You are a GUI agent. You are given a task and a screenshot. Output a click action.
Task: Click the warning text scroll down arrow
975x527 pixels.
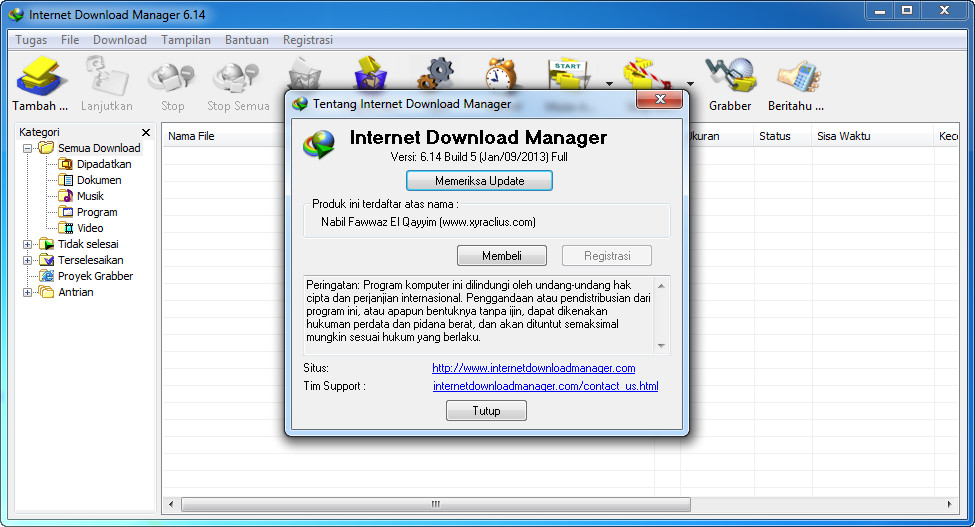(662, 346)
